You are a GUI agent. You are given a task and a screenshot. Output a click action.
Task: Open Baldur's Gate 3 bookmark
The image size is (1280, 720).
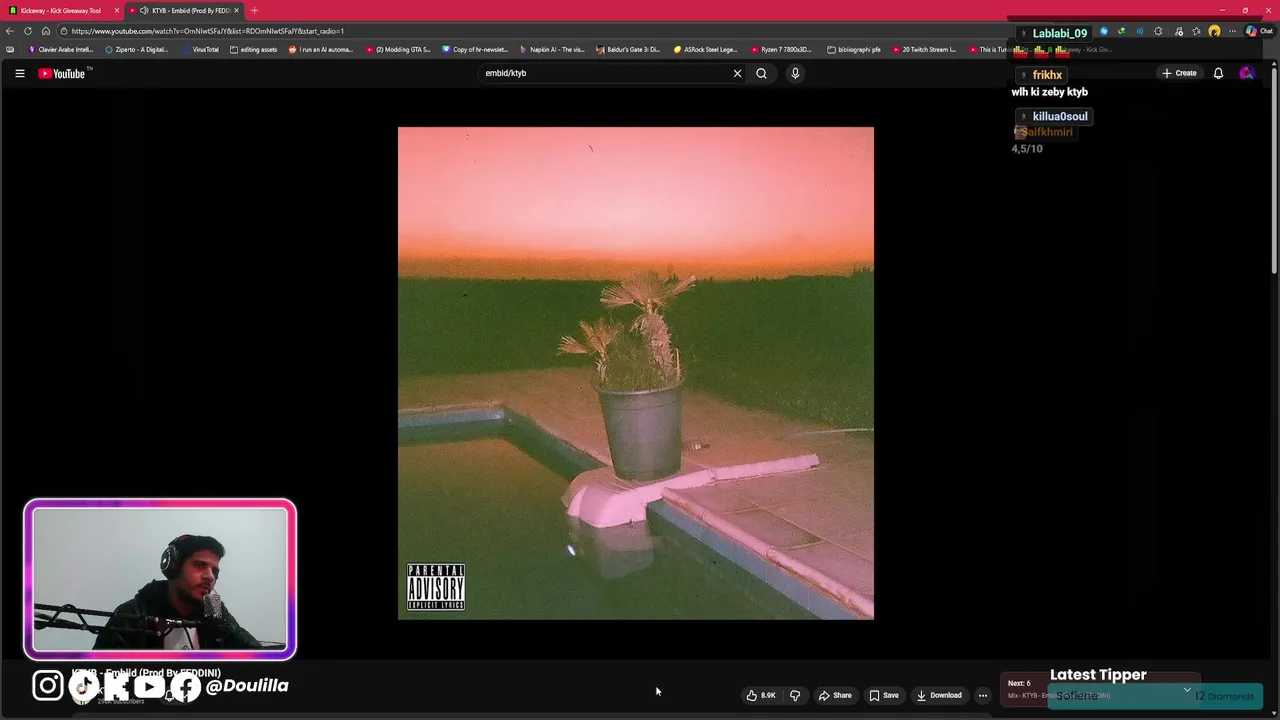[628, 49]
